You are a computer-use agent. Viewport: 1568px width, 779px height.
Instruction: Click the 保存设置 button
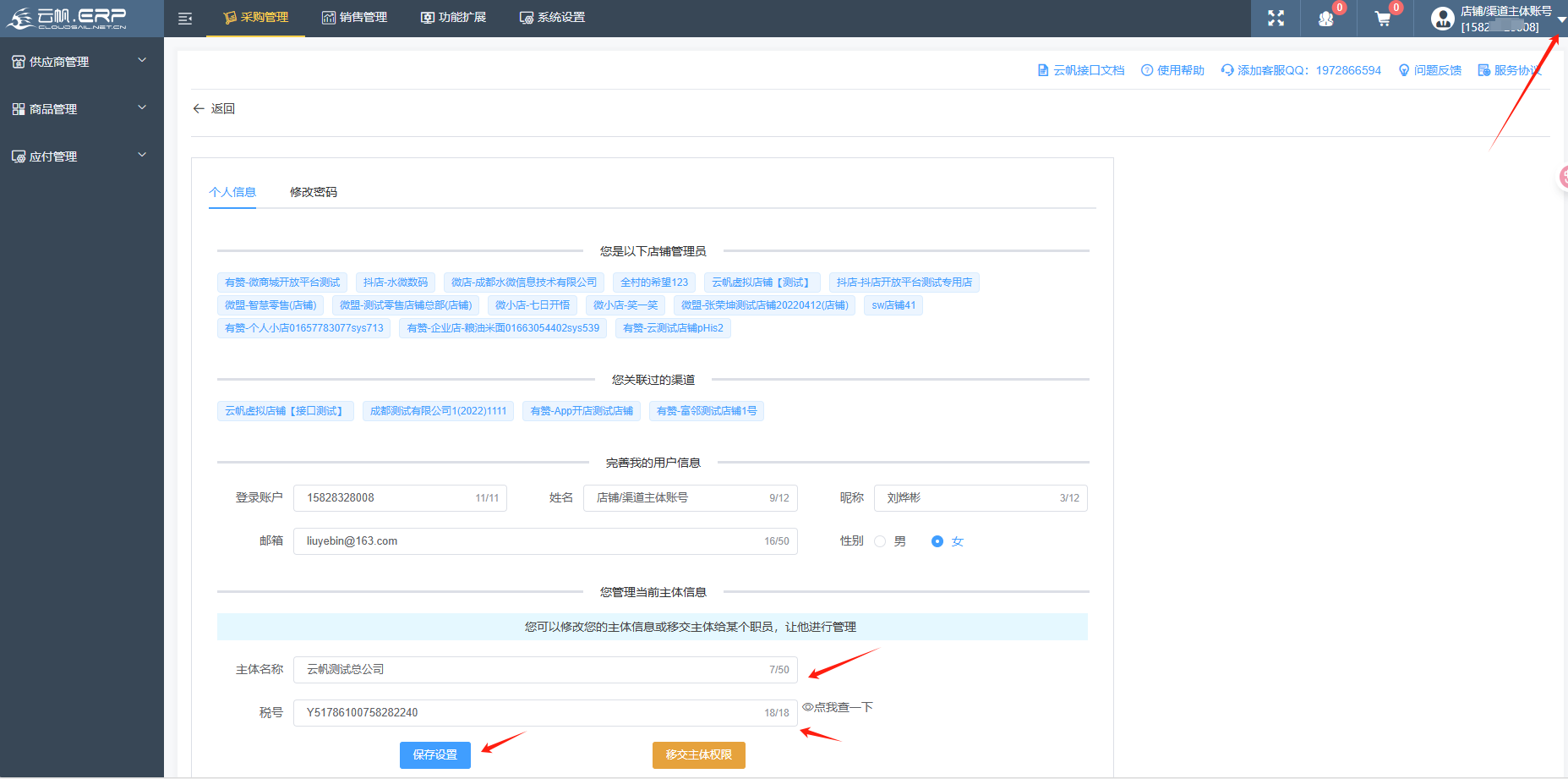click(435, 754)
